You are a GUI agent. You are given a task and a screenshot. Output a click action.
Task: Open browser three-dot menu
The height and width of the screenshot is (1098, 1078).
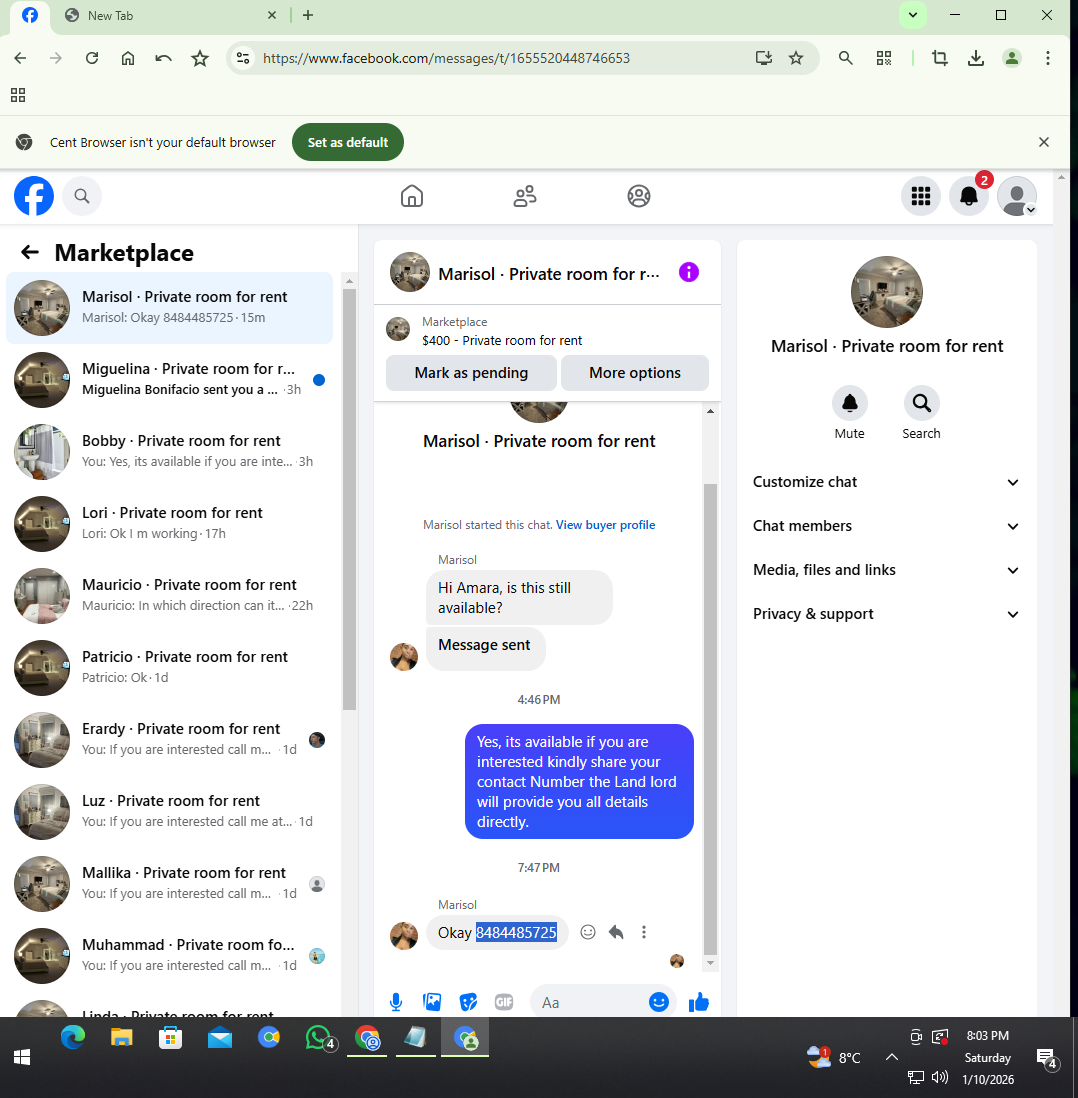point(1047,58)
